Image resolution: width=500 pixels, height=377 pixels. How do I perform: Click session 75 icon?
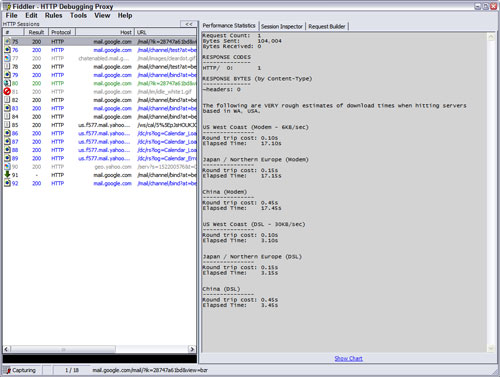pyautogui.click(x=7, y=41)
